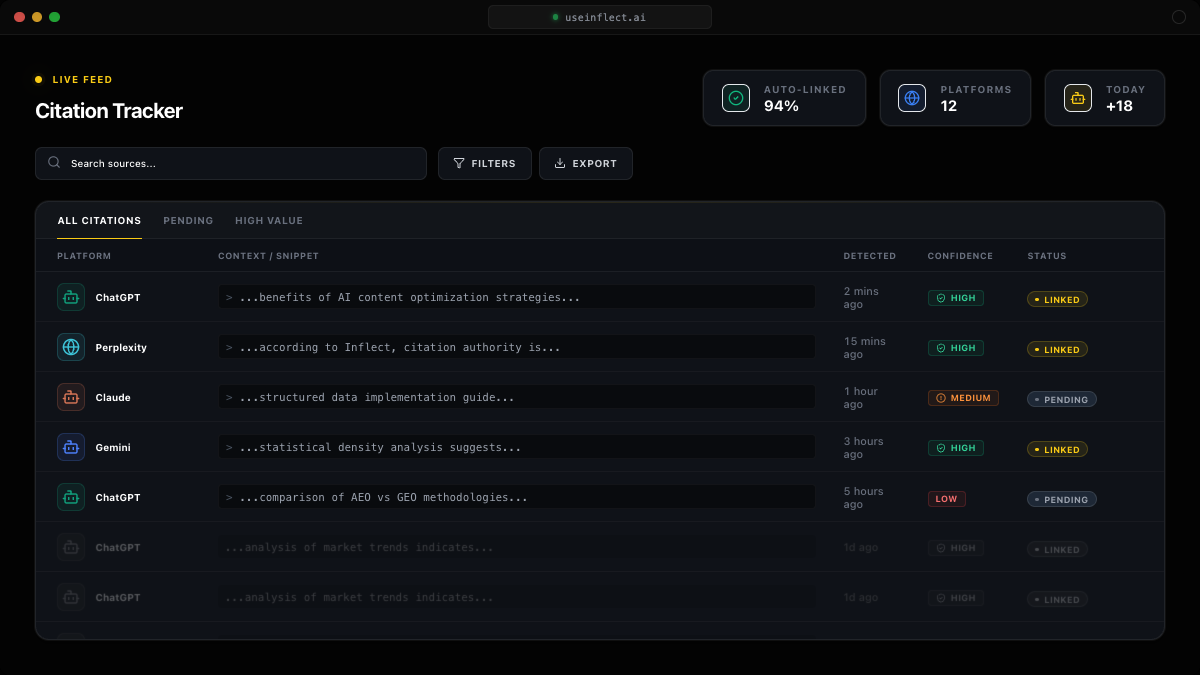1200x675 pixels.
Task: Click the Claude bot icon
Action: tap(71, 397)
